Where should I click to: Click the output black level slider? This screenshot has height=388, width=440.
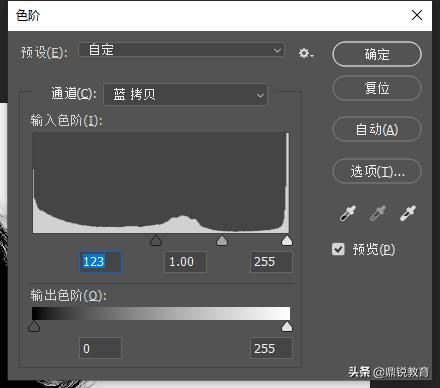click(34, 326)
